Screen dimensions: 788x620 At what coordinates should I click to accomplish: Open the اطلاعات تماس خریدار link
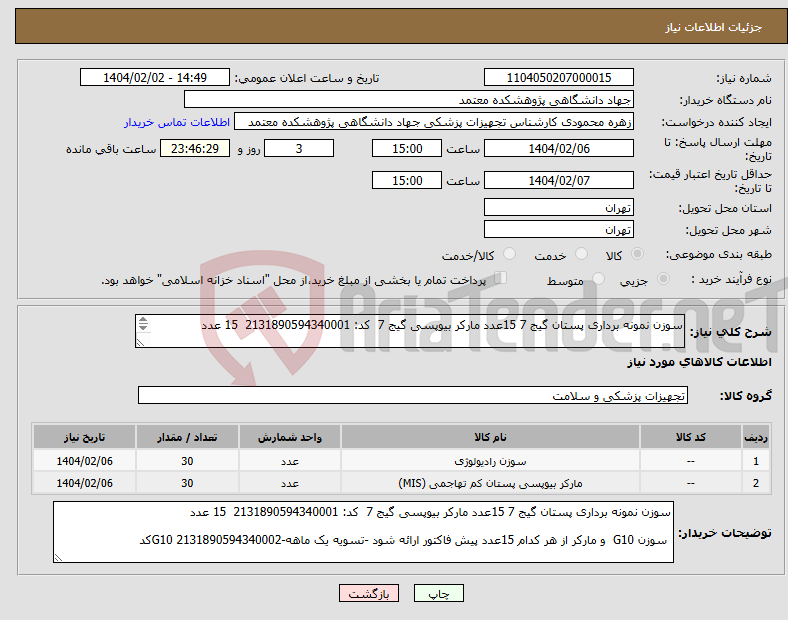pyautogui.click(x=177, y=122)
